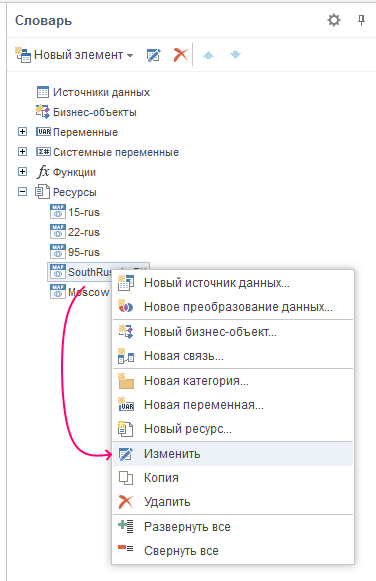376x581 pixels.
Task: Choose Удалить in the context menu
Action: pyautogui.click(x=233, y=502)
